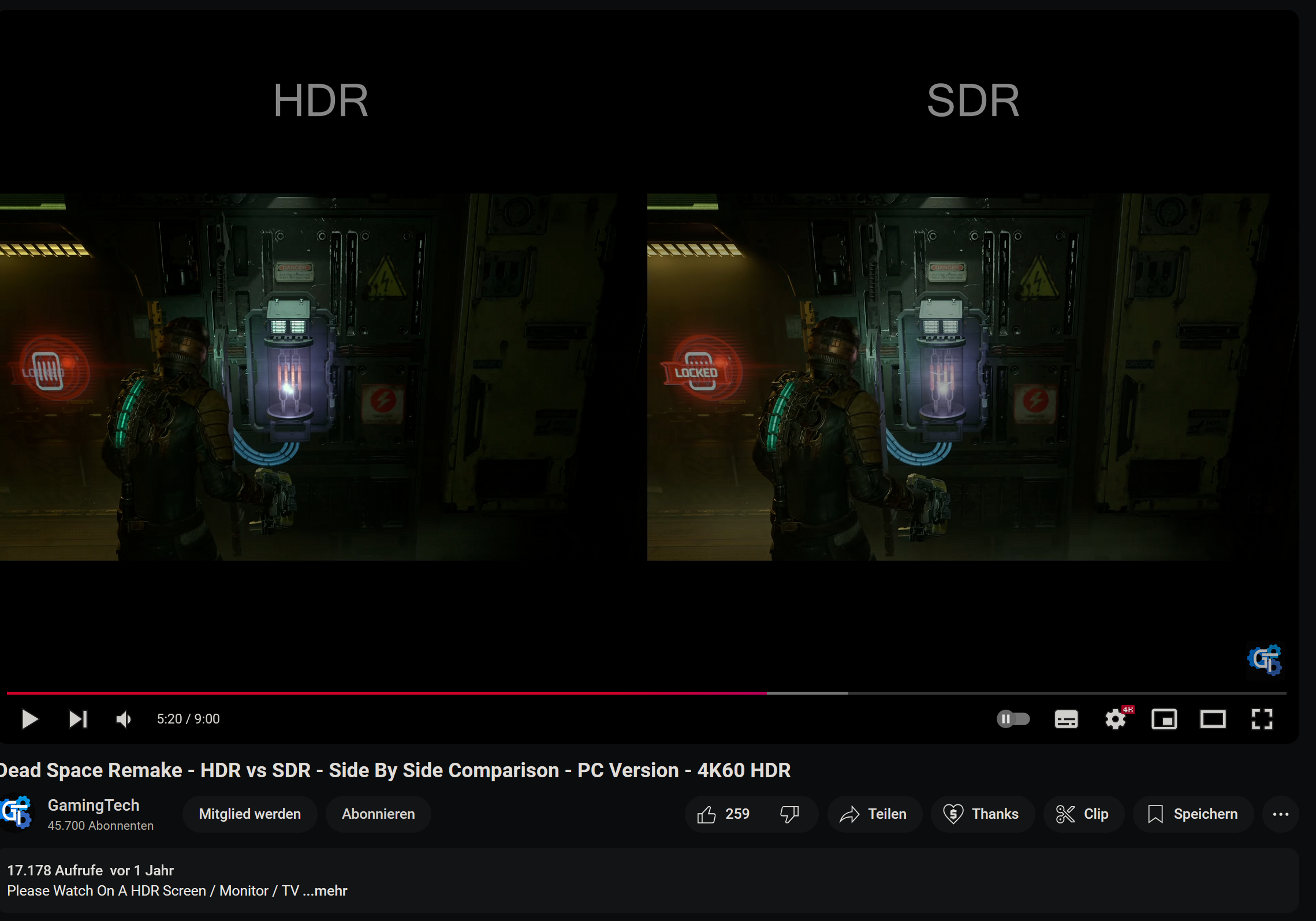Save video with Speichern
The width and height of the screenshot is (1316, 921).
1193,814
